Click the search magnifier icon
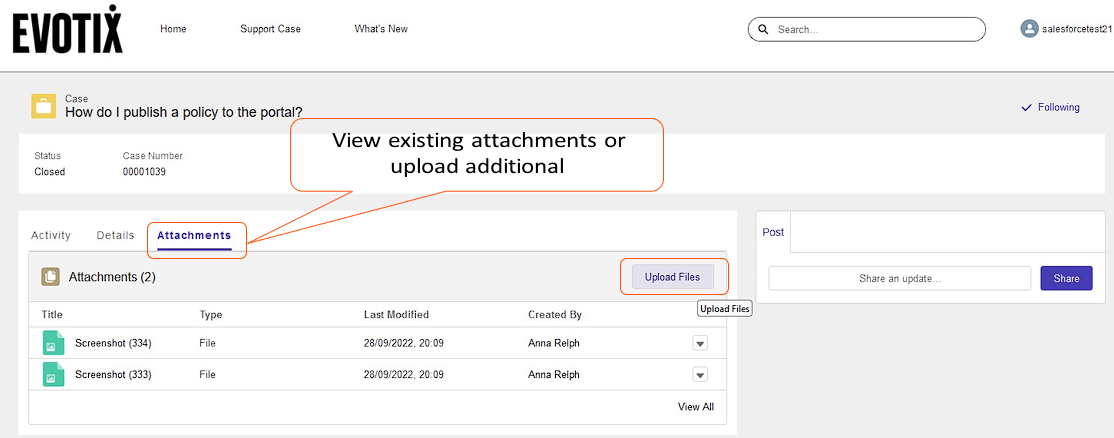Image resolution: width=1114 pixels, height=438 pixels. tap(763, 30)
